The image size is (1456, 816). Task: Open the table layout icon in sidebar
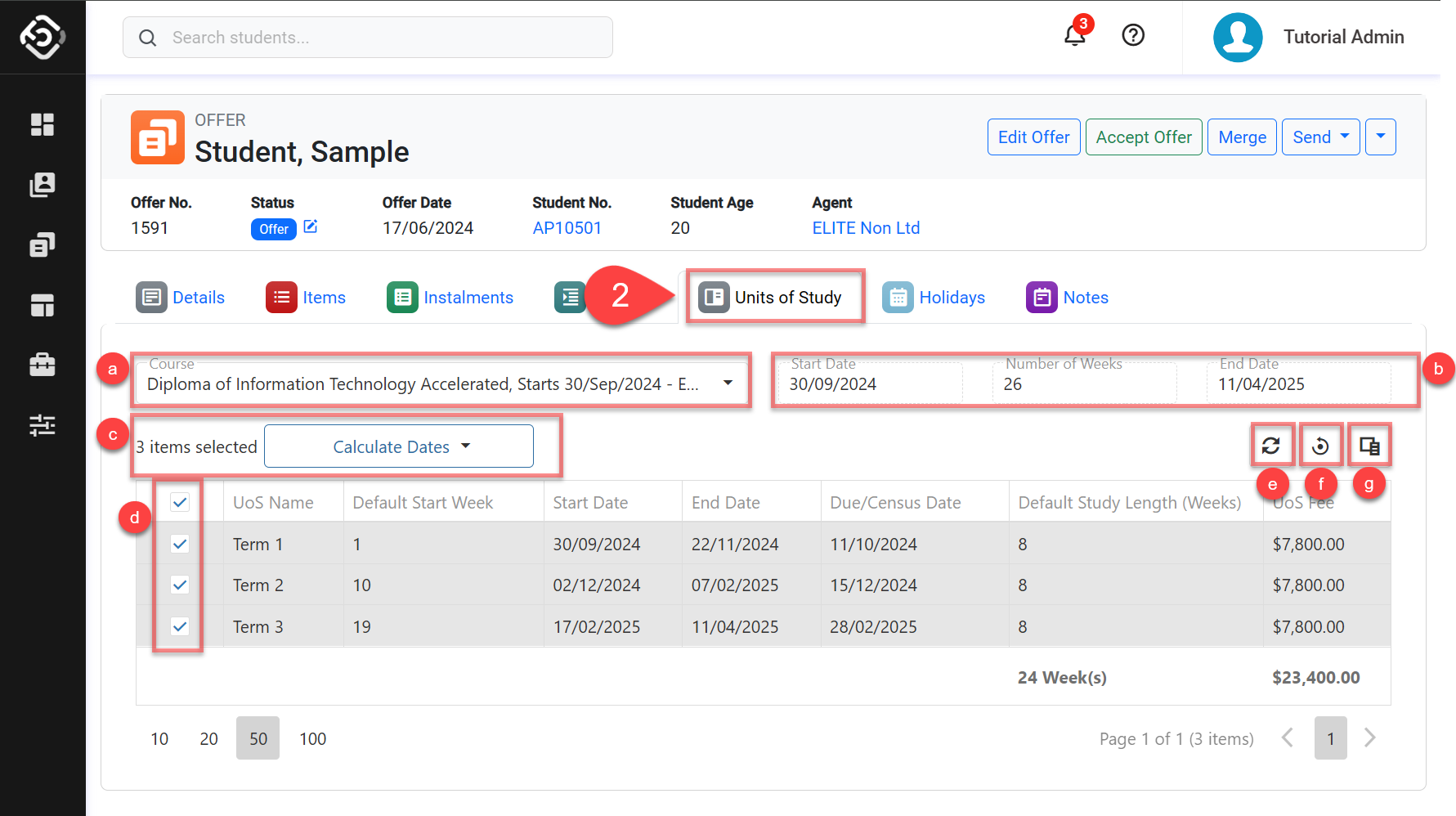pos(43,305)
